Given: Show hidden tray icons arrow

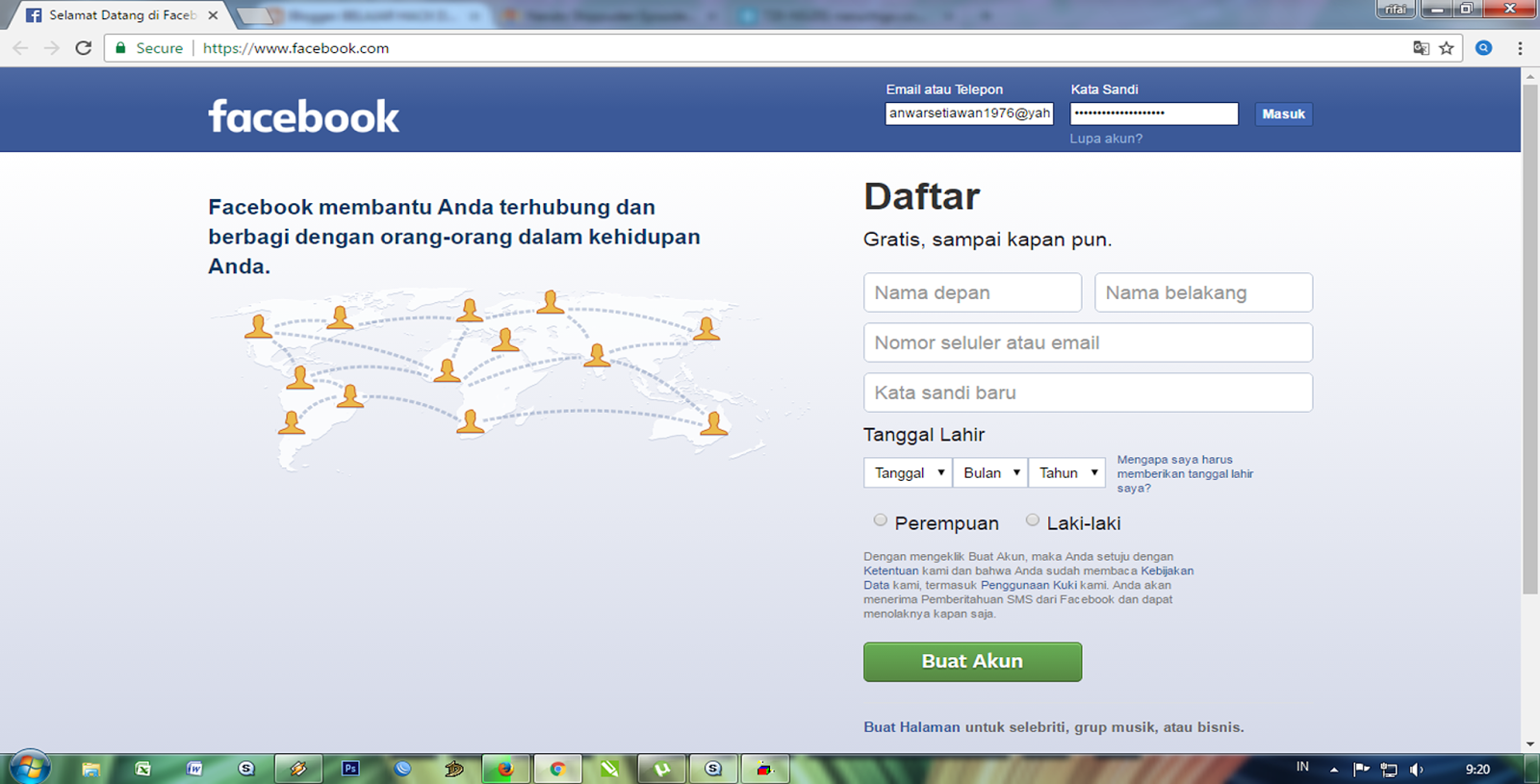Looking at the screenshot, I should coord(1334,770).
